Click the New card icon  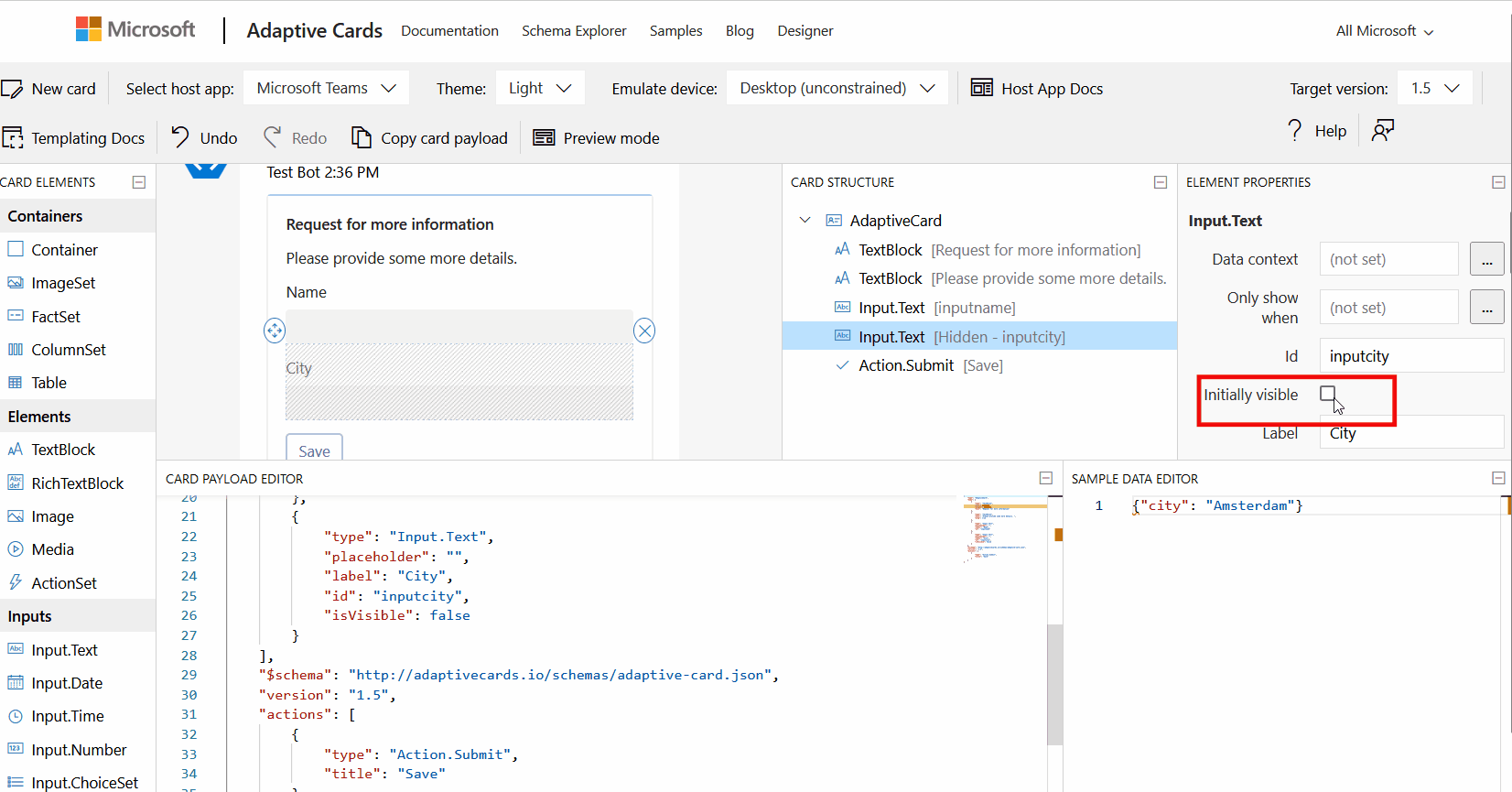click(x=12, y=89)
